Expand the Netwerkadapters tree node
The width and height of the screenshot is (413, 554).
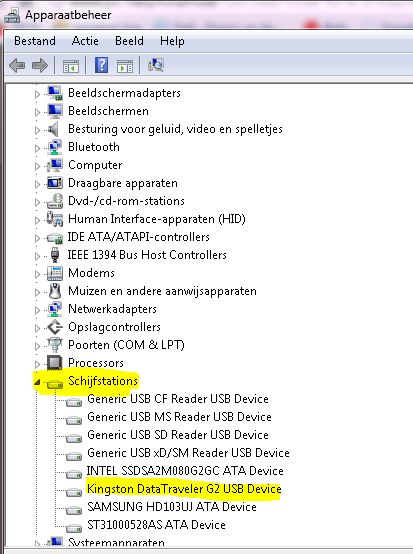(37, 310)
